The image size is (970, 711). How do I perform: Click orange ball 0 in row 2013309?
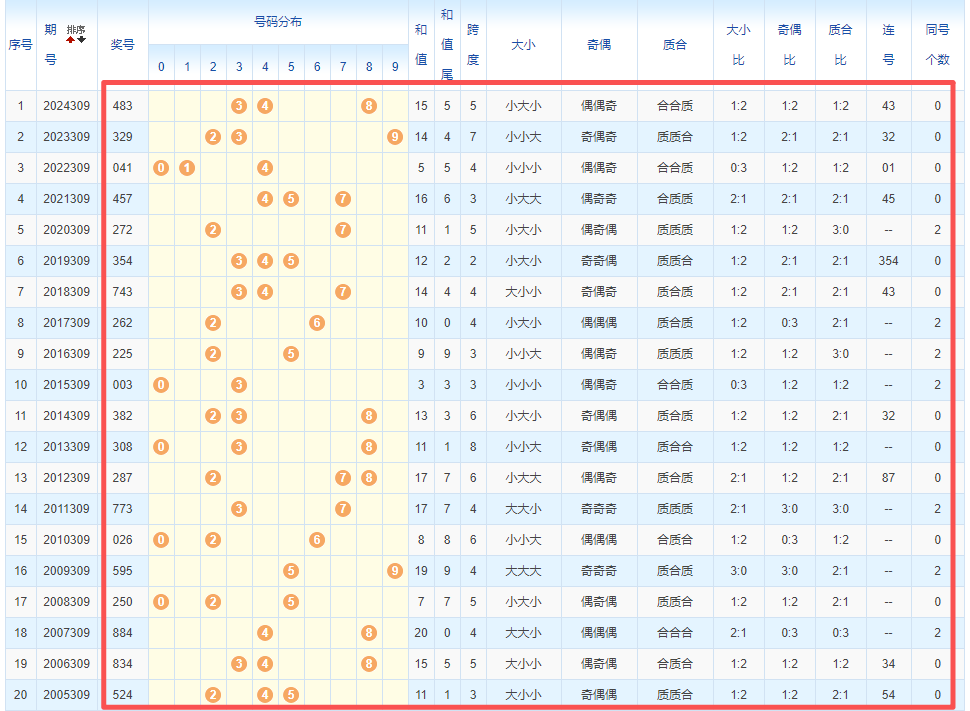pyautogui.click(x=161, y=447)
